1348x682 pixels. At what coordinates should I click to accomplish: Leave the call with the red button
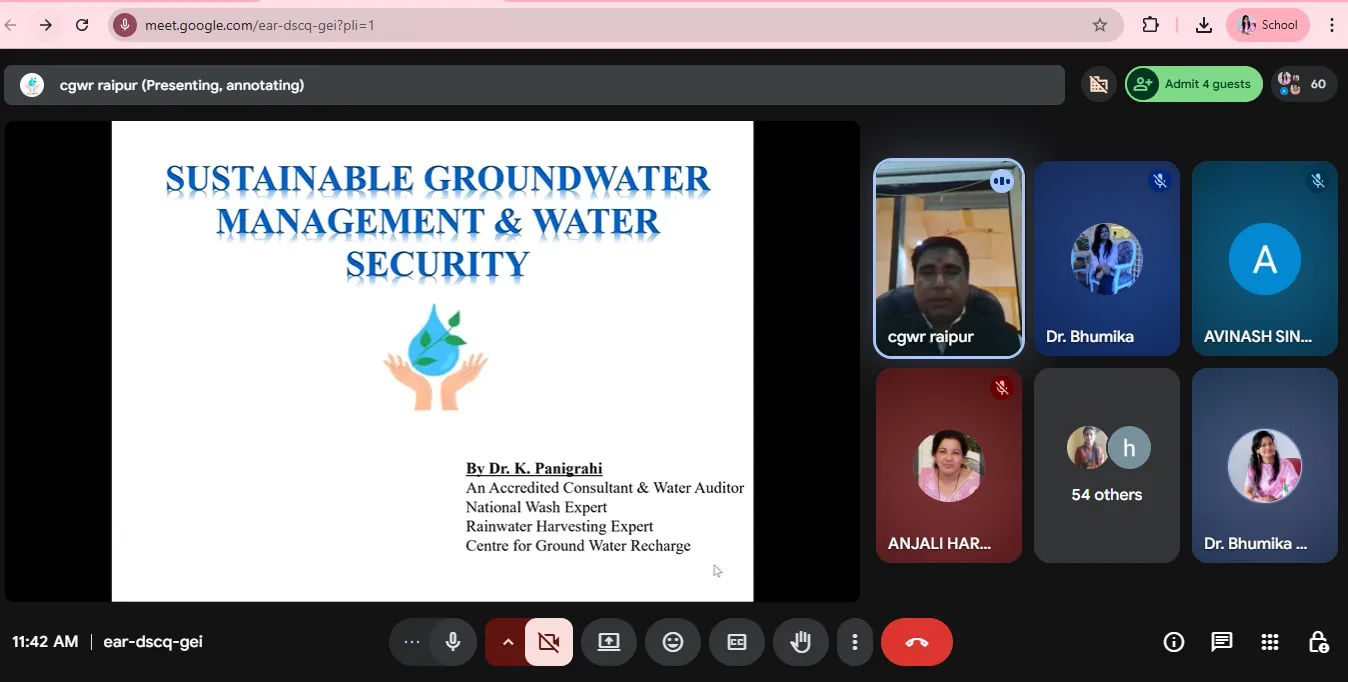tap(916, 642)
